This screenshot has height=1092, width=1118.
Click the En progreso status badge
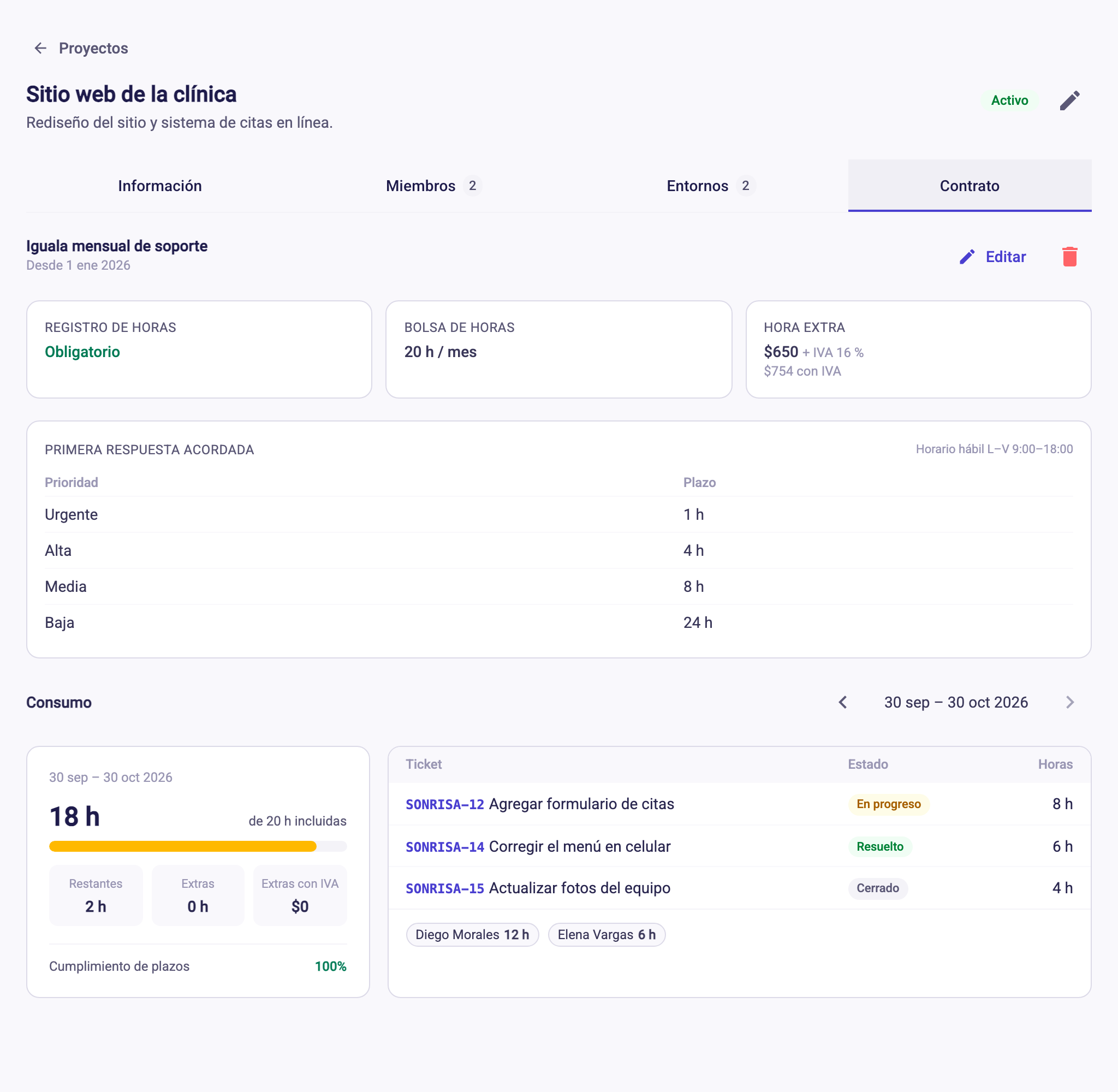point(889,804)
